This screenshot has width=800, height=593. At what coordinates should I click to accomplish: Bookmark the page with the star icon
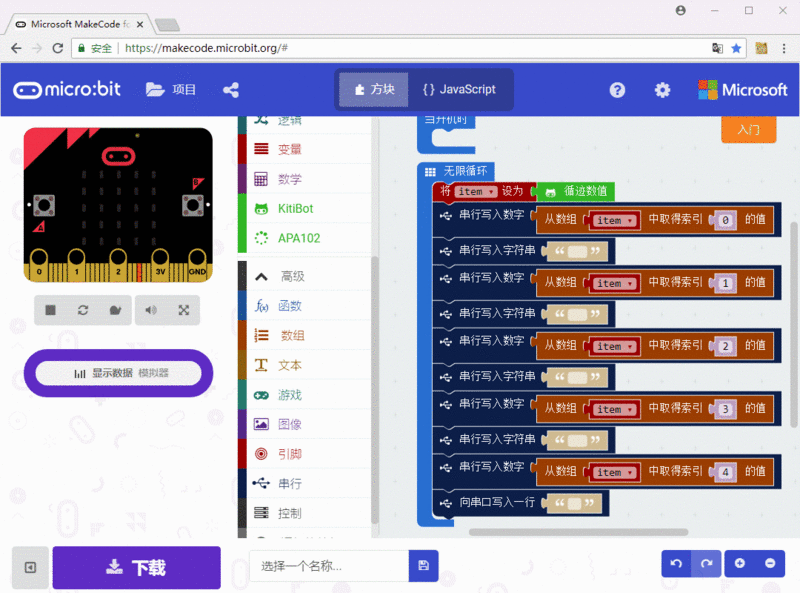click(736, 48)
